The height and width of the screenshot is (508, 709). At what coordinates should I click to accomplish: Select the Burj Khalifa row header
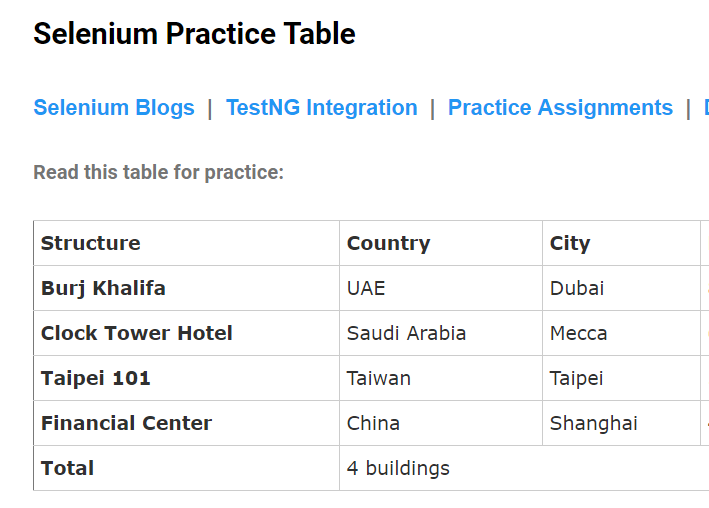186,288
